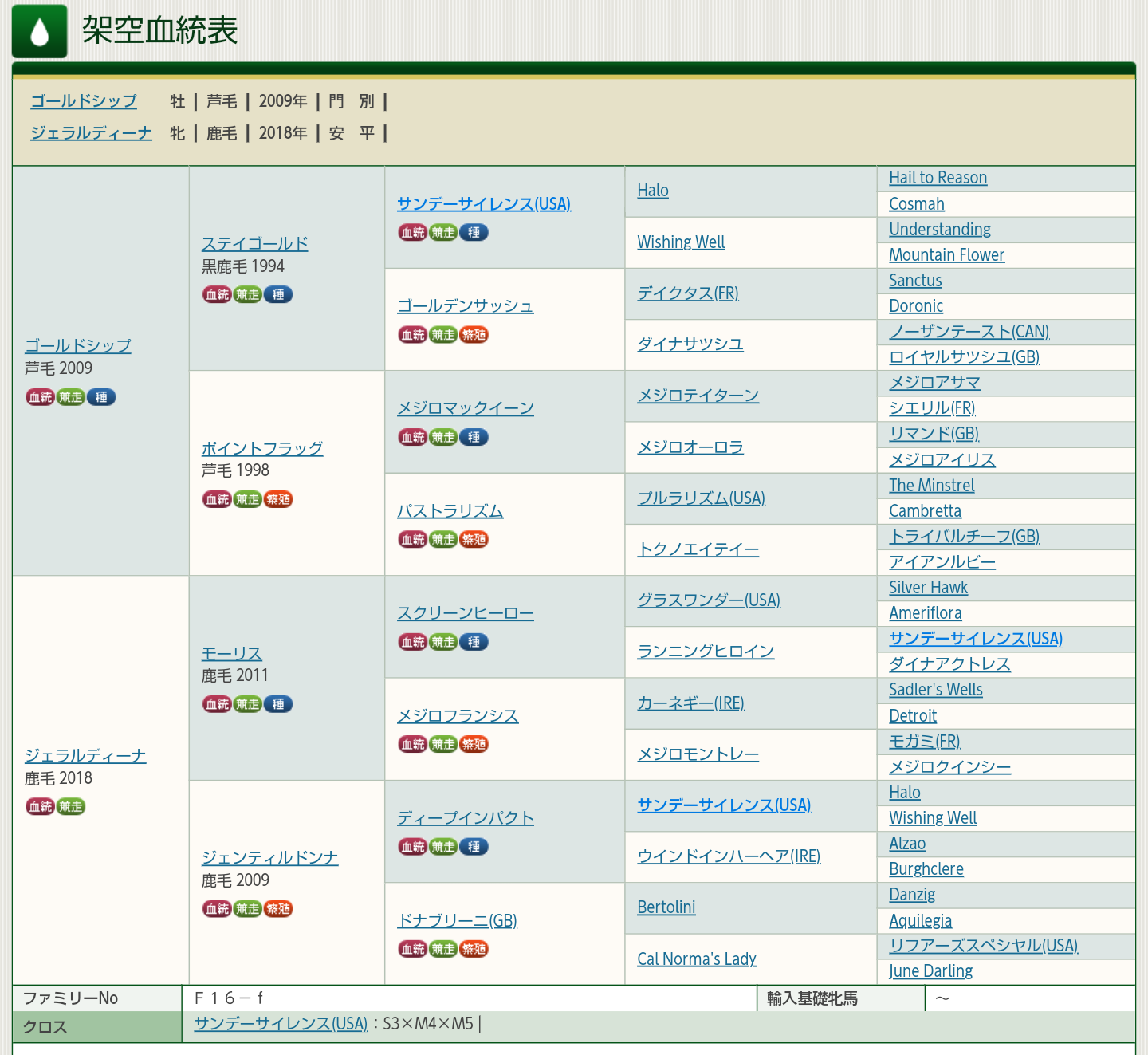
Task: Click blue 種 badge under ゴールドシップ in the table
Action: pos(101,397)
